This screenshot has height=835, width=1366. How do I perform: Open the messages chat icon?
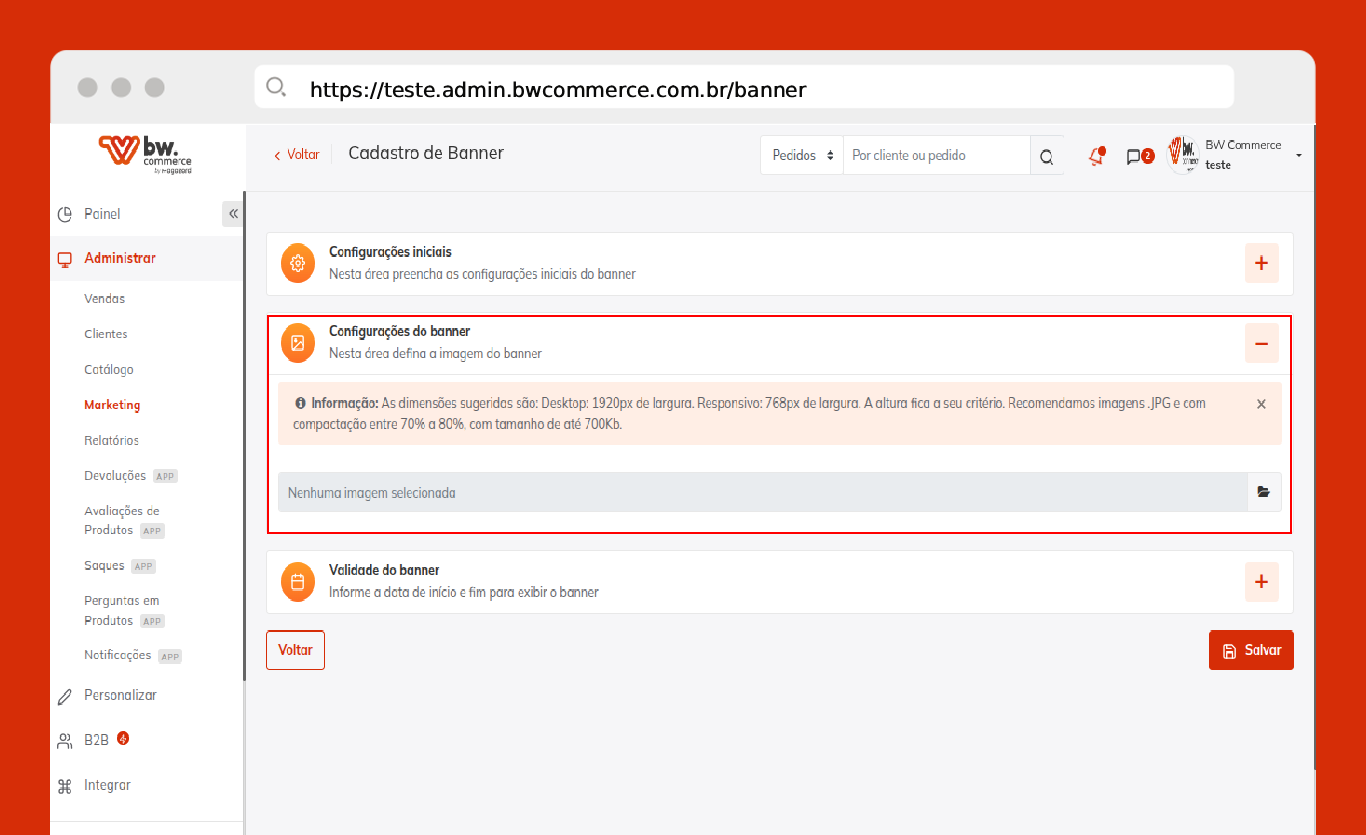point(1134,156)
